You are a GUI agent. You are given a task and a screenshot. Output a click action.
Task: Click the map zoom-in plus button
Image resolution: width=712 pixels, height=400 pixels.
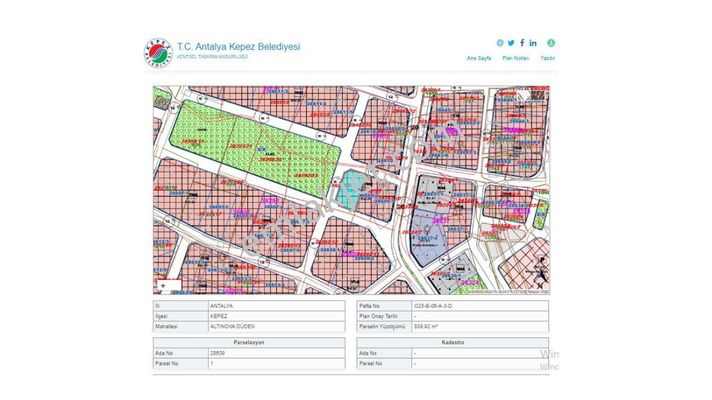point(163,286)
